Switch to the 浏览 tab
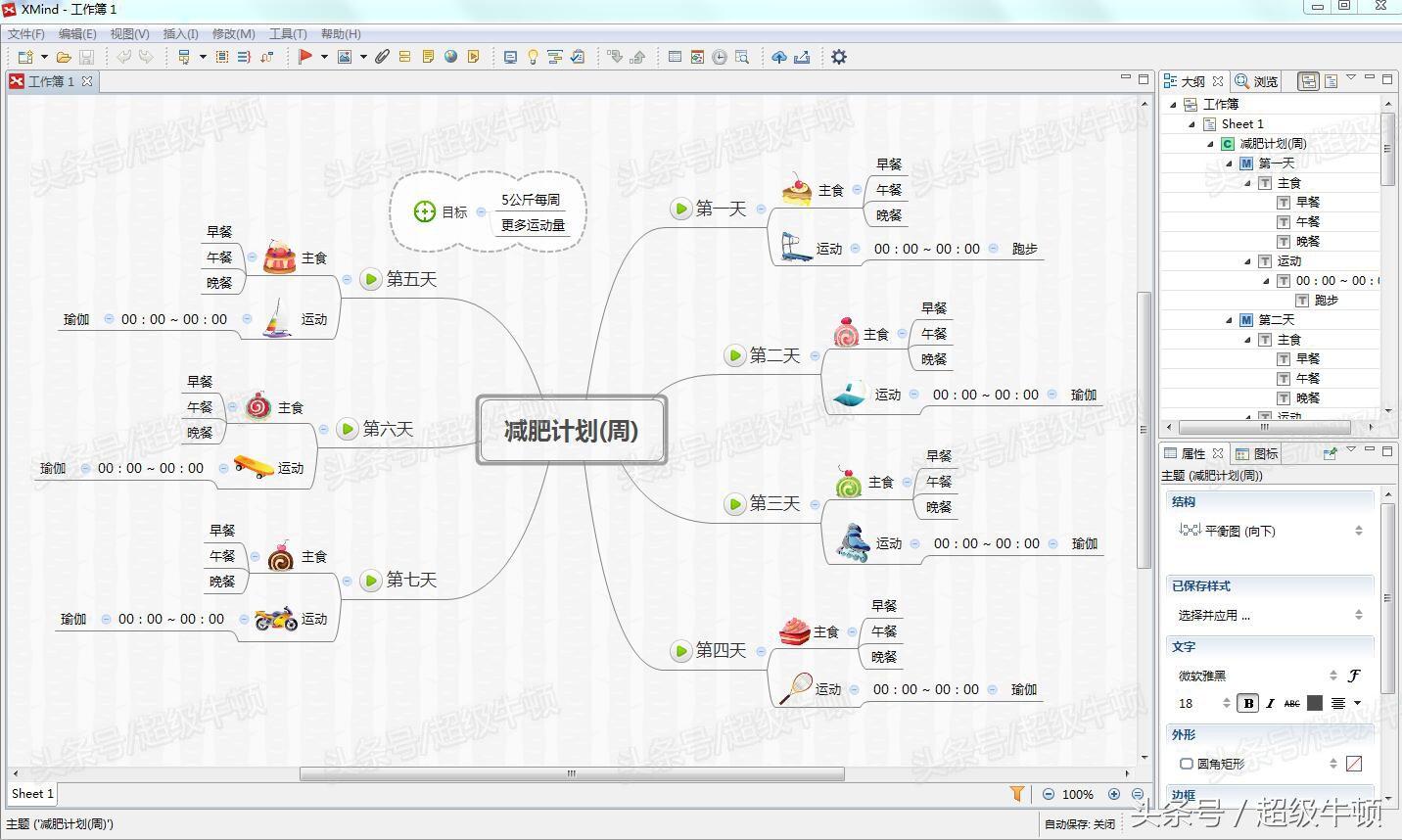Image resolution: width=1402 pixels, height=840 pixels. tap(1256, 81)
